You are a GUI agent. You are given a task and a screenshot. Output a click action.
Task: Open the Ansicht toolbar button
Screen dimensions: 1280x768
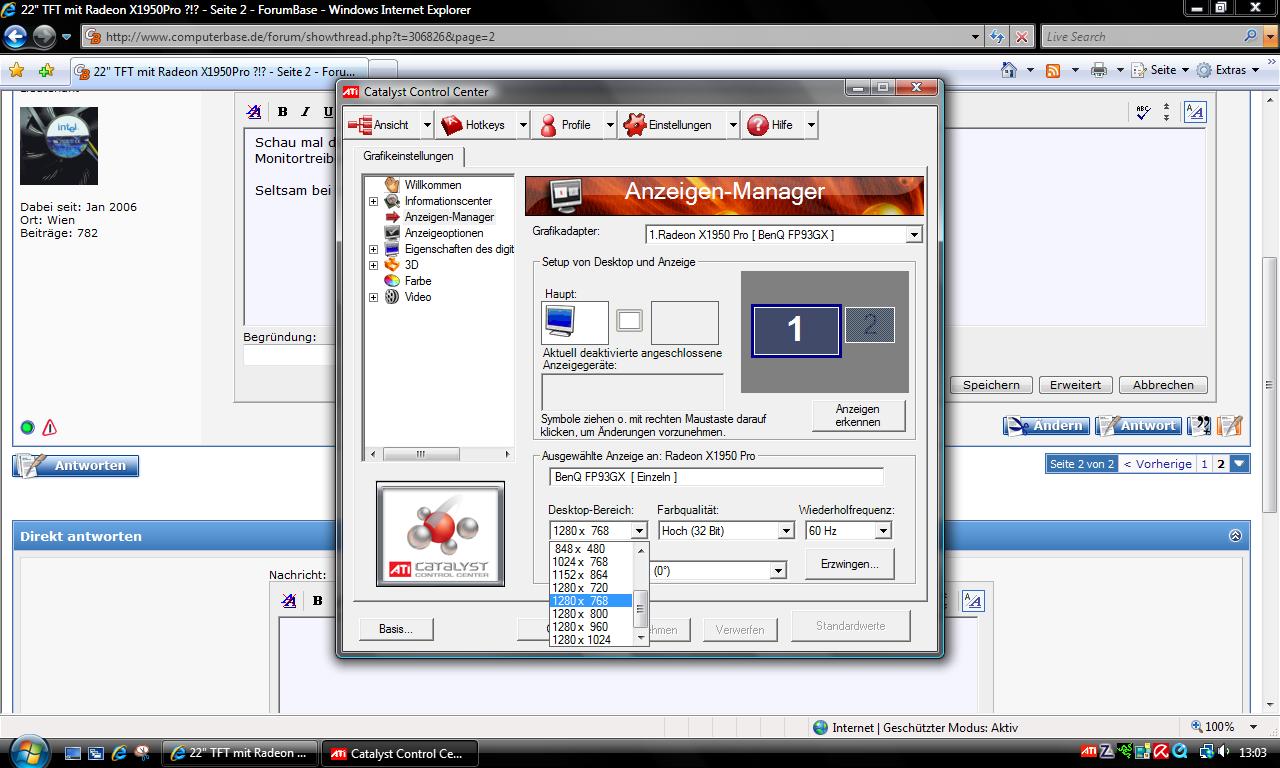click(381, 125)
